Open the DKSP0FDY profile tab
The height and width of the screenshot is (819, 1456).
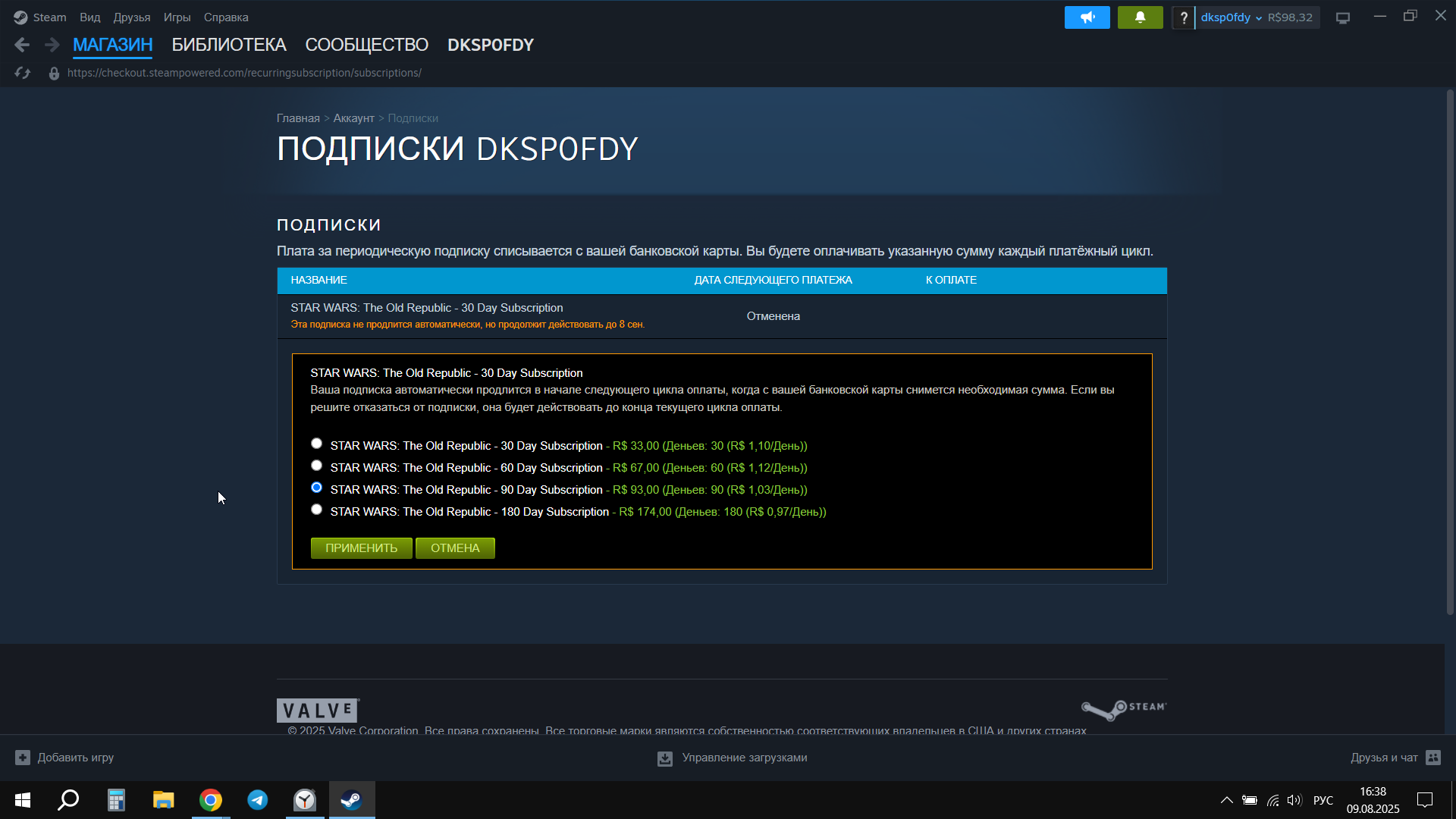tap(490, 45)
